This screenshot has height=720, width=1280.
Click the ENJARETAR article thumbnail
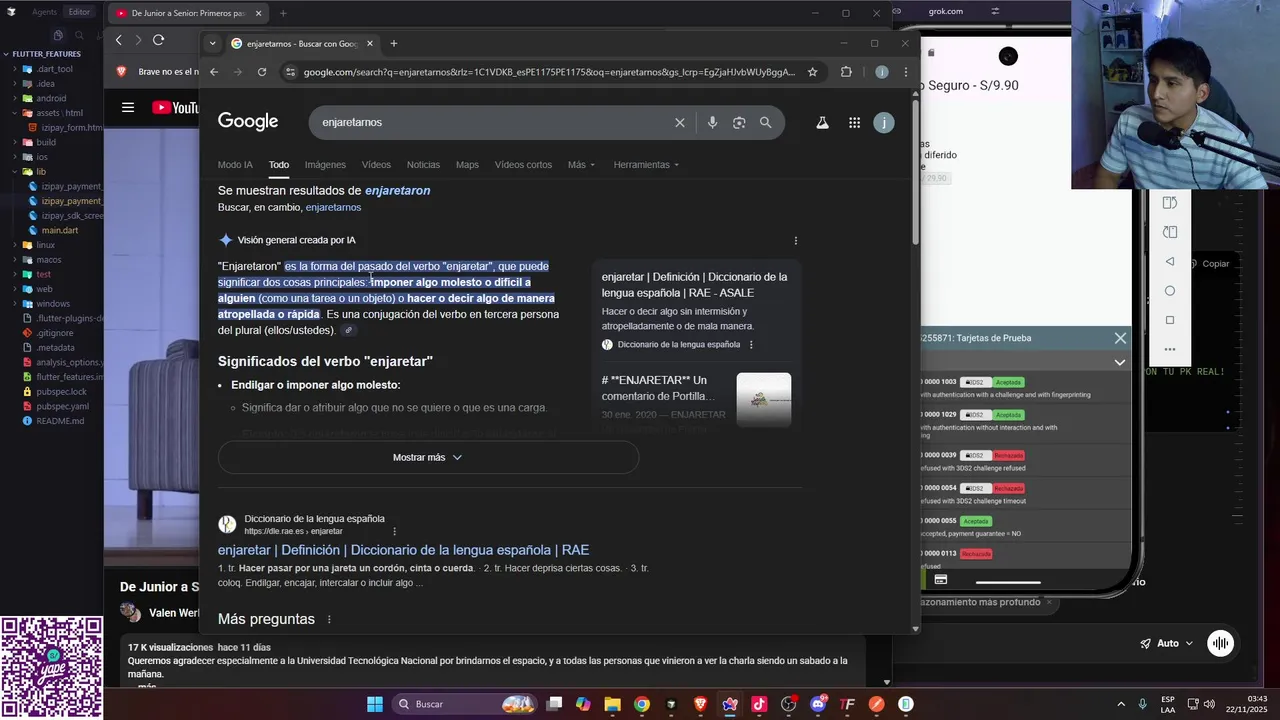(764, 400)
